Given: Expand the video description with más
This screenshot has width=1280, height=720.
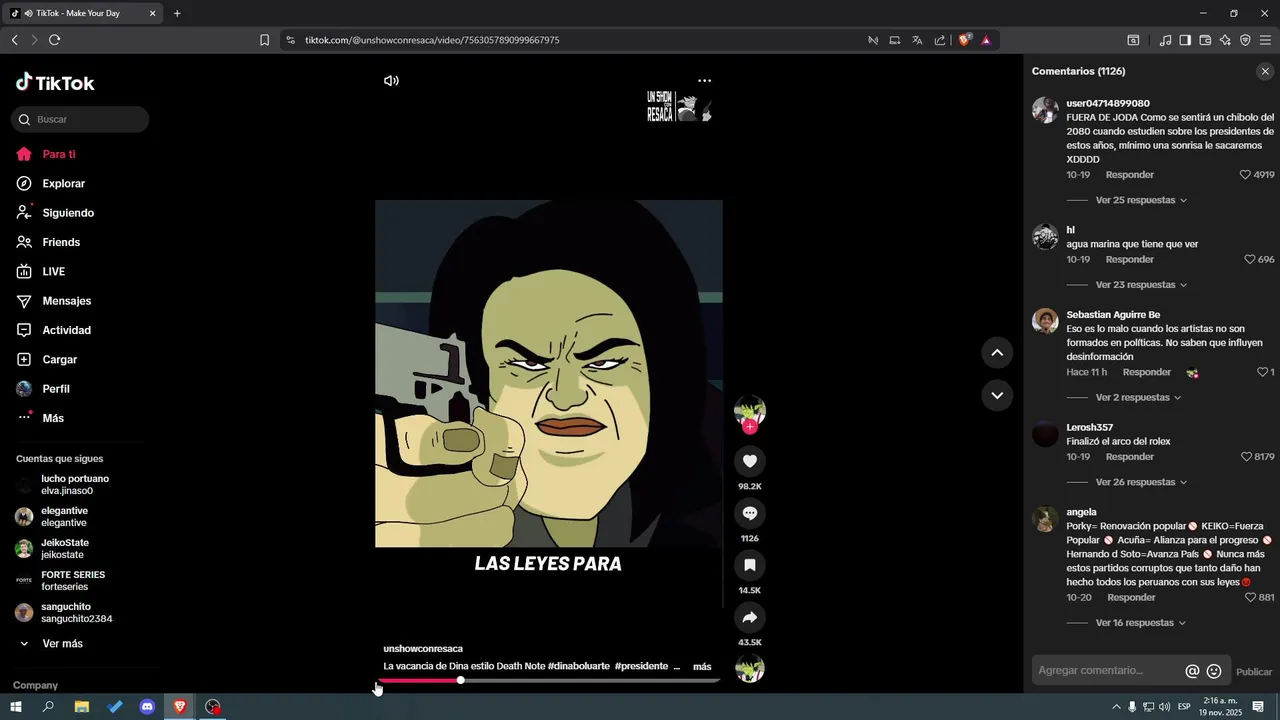Looking at the screenshot, I should (702, 667).
